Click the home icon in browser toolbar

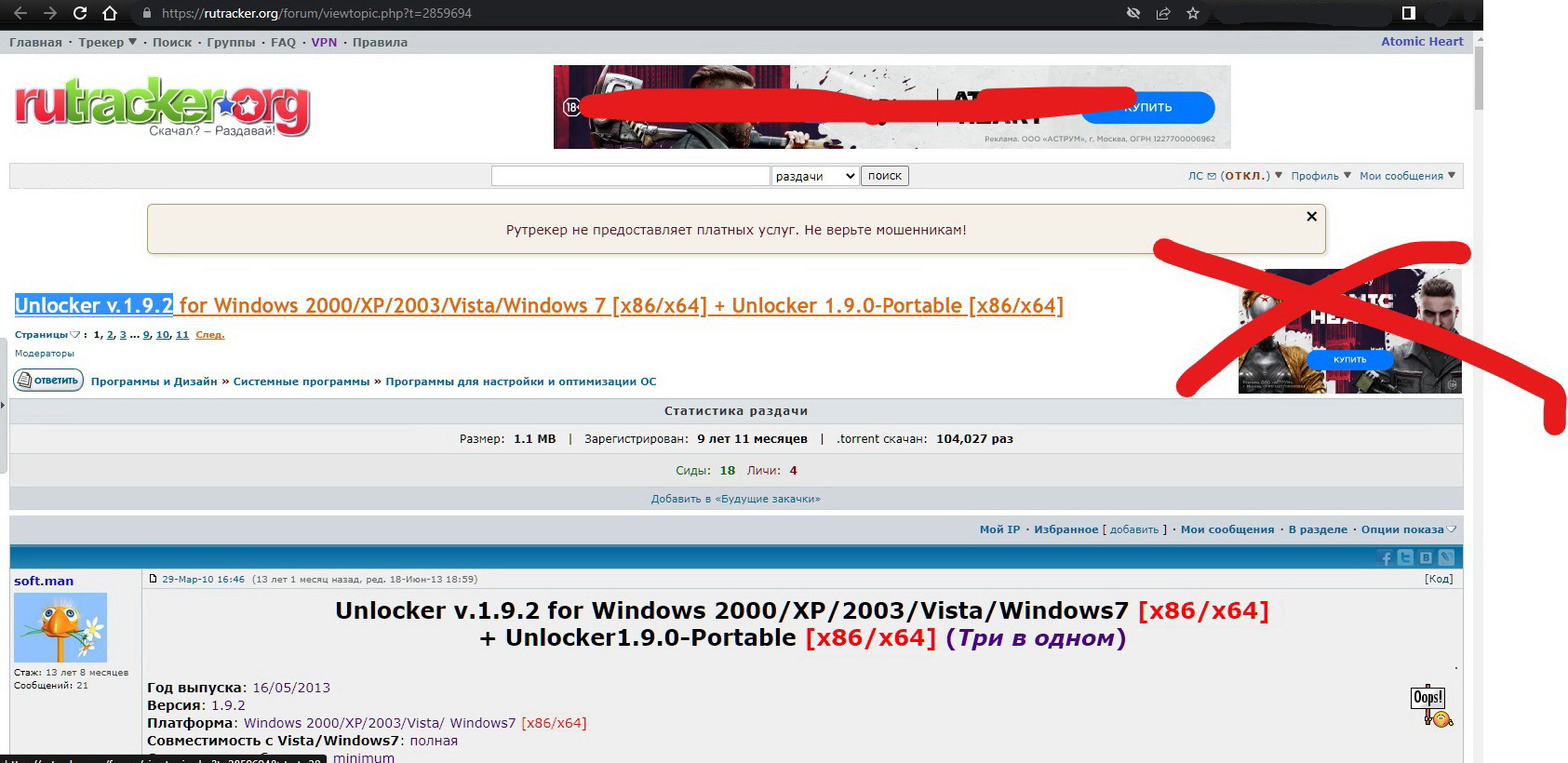pyautogui.click(x=110, y=13)
